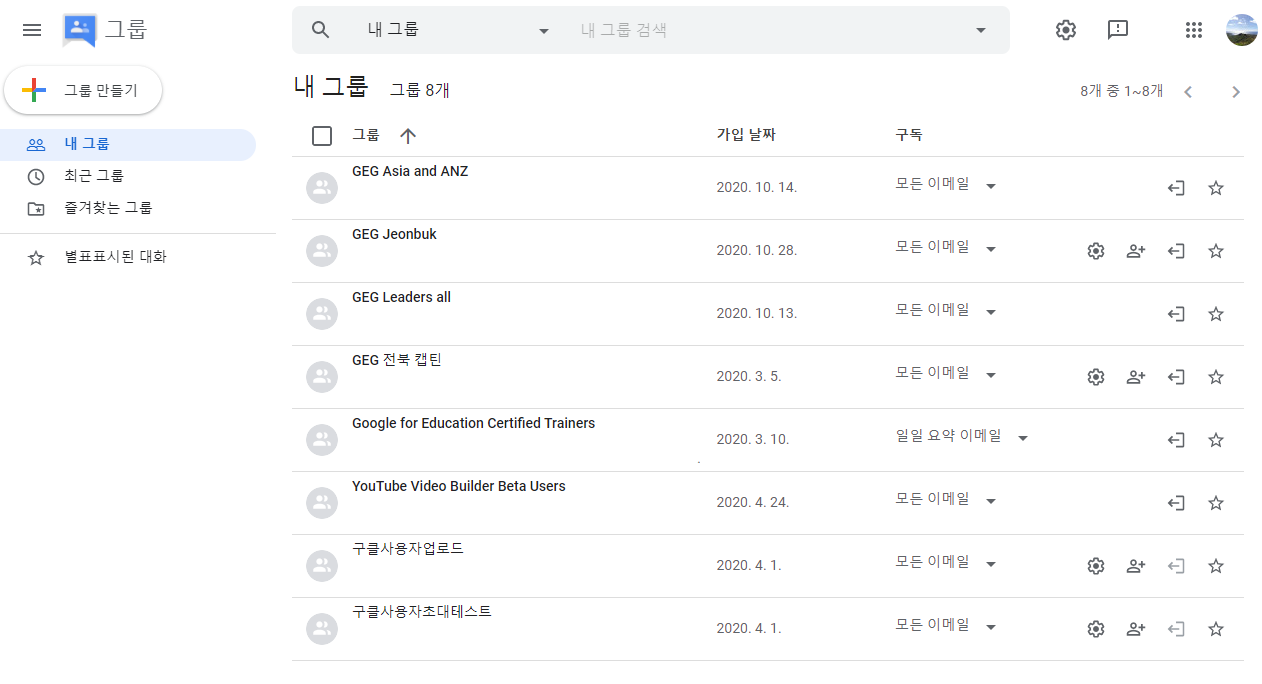Viewport: 1262px width, 684px height.
Task: Select 내 그룹 in sidebar
Action: [128, 145]
